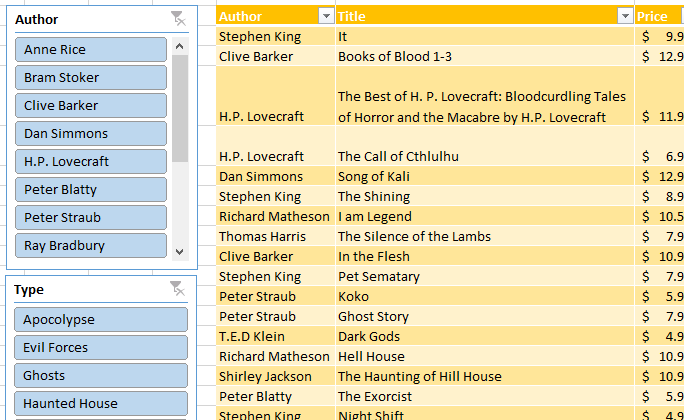Select Evil Forces type filter
This screenshot has height=420, width=684.
tap(101, 348)
